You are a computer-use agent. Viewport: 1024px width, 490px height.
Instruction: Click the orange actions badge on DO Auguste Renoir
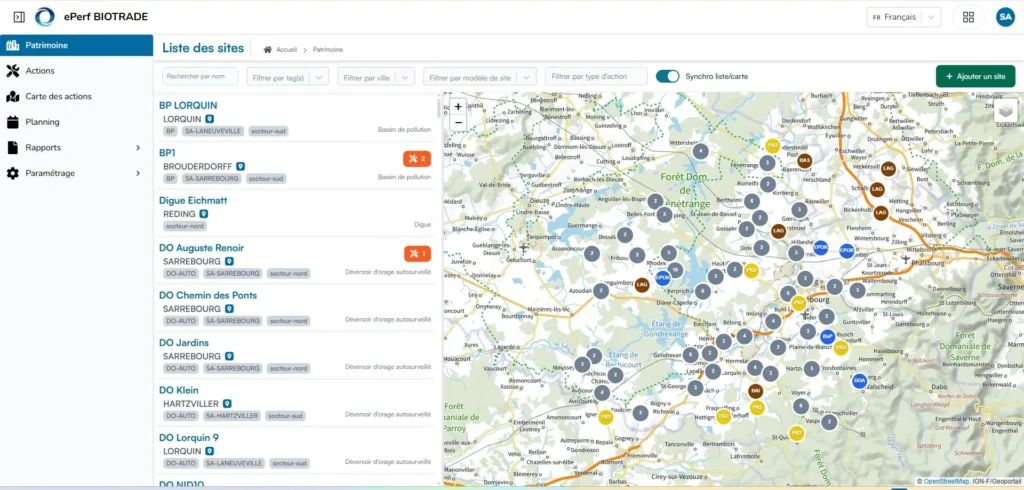point(417,253)
